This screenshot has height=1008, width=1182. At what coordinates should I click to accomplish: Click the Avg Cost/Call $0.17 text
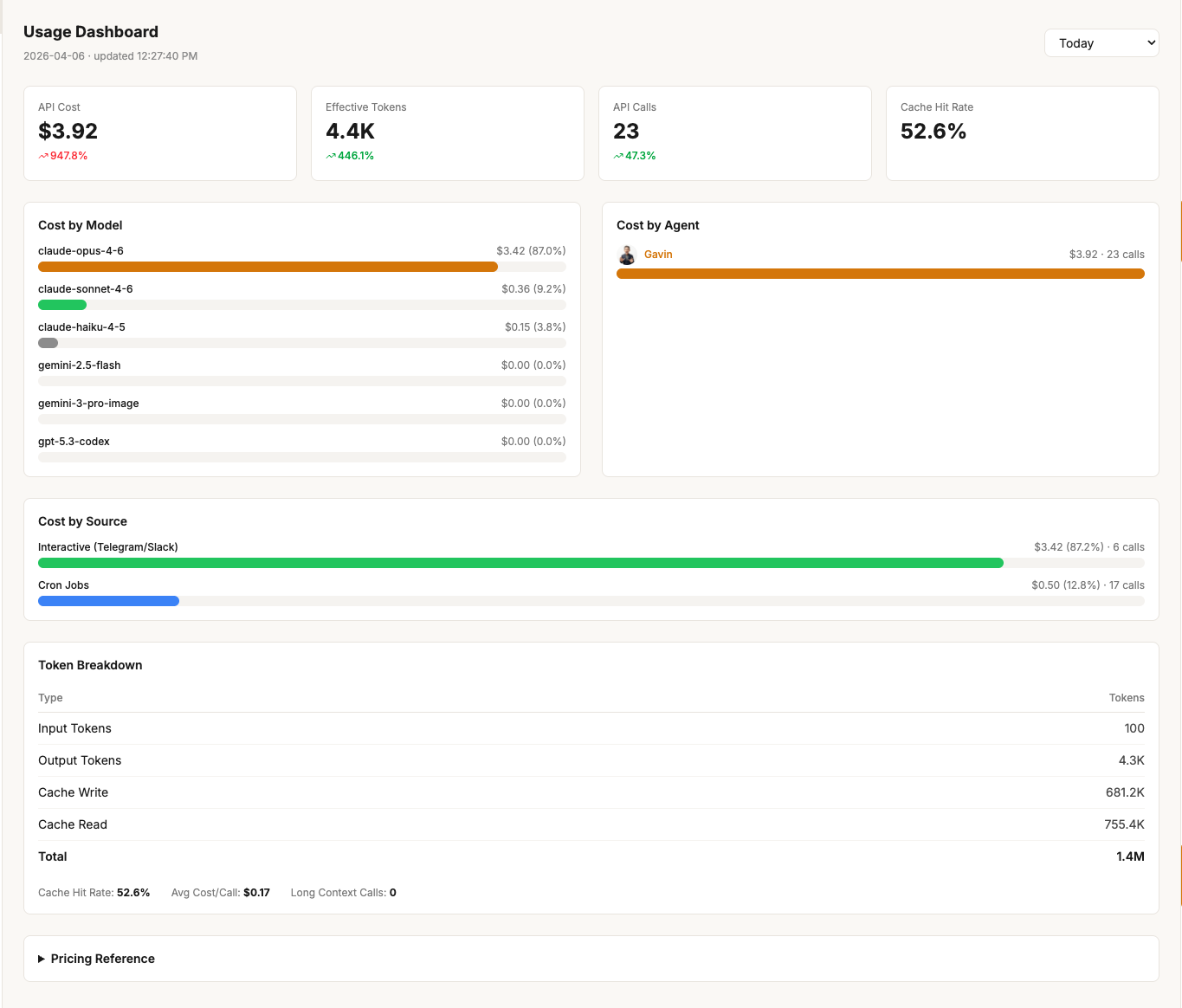tap(221, 893)
